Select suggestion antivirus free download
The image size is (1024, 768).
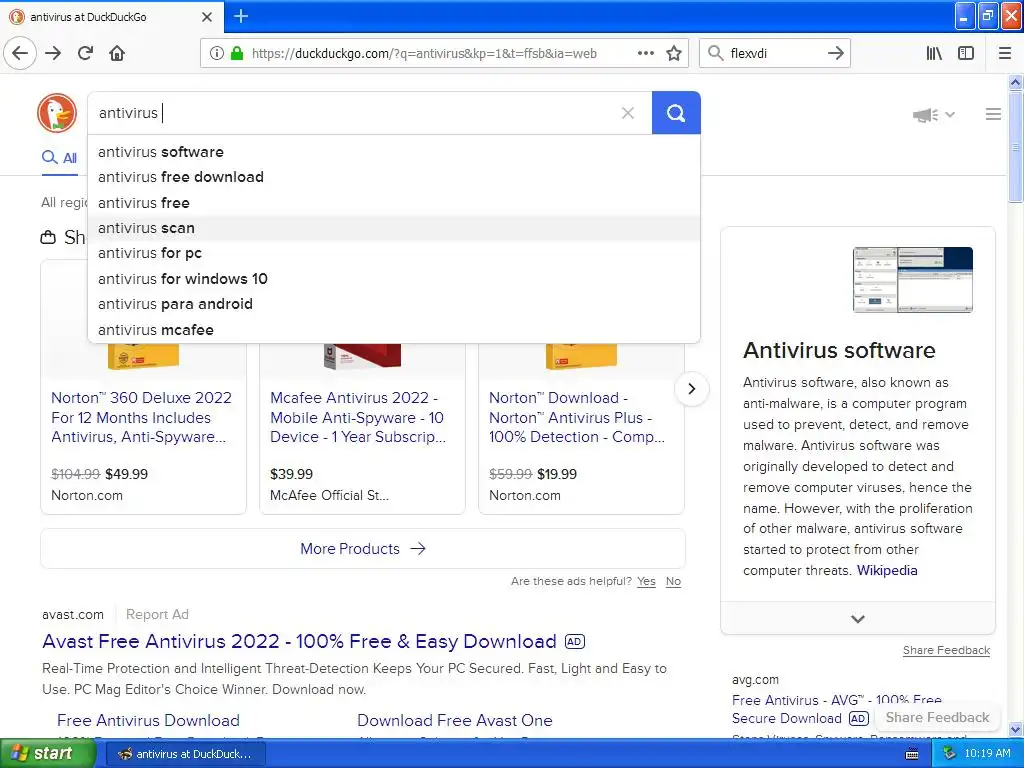point(394,177)
